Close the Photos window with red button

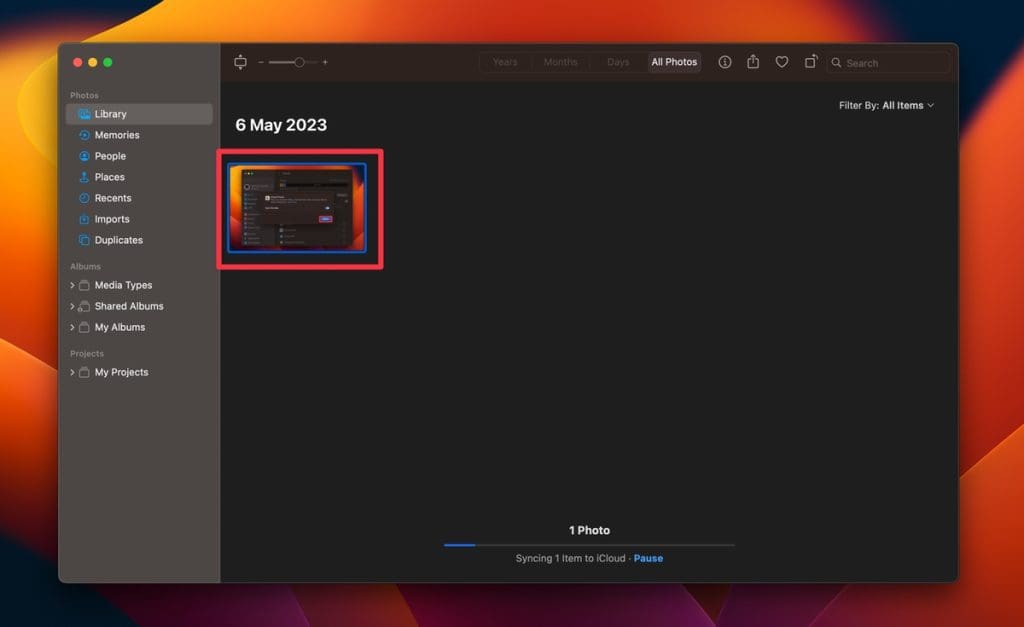tap(77, 62)
